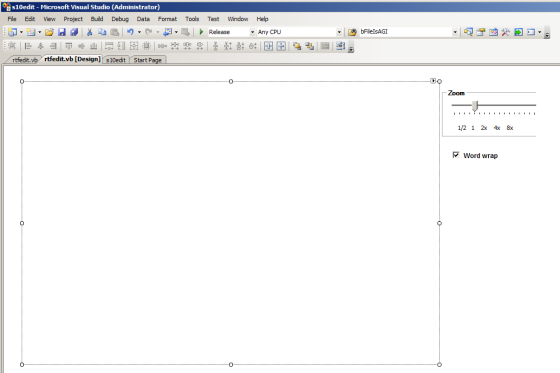Switch to the Start Page tab
This screenshot has width=560, height=373.
[148, 60]
